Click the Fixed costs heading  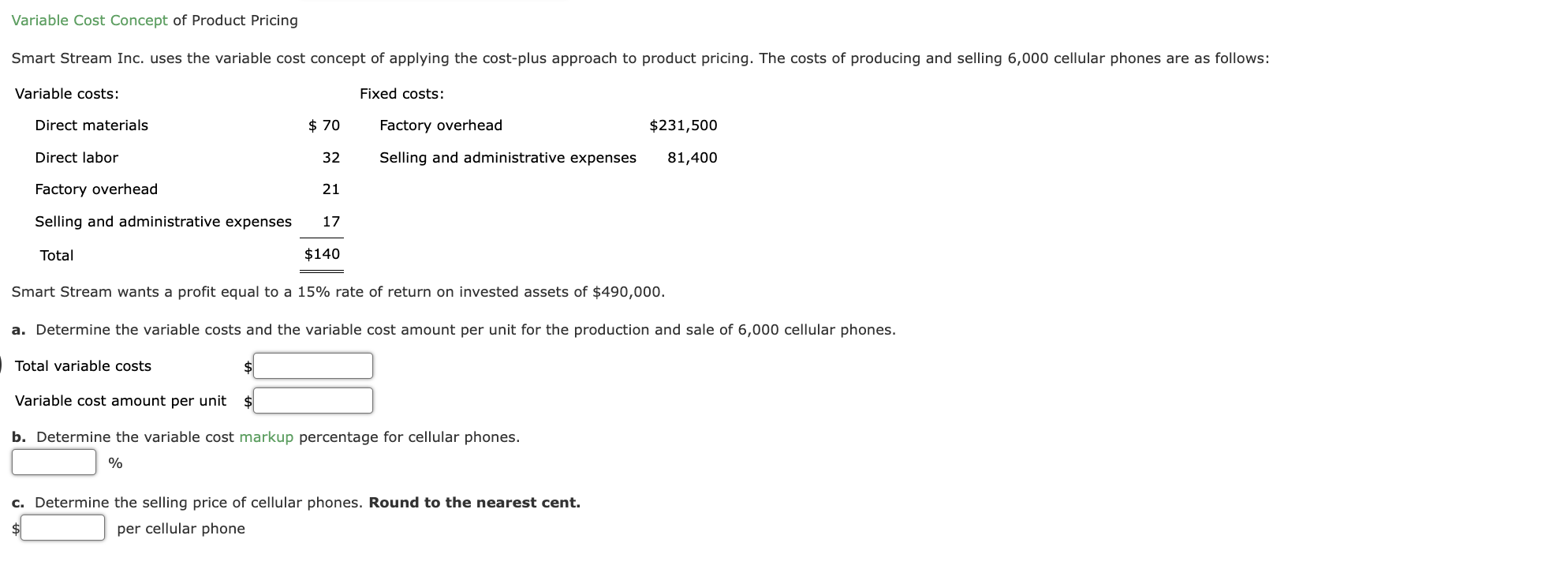click(401, 93)
